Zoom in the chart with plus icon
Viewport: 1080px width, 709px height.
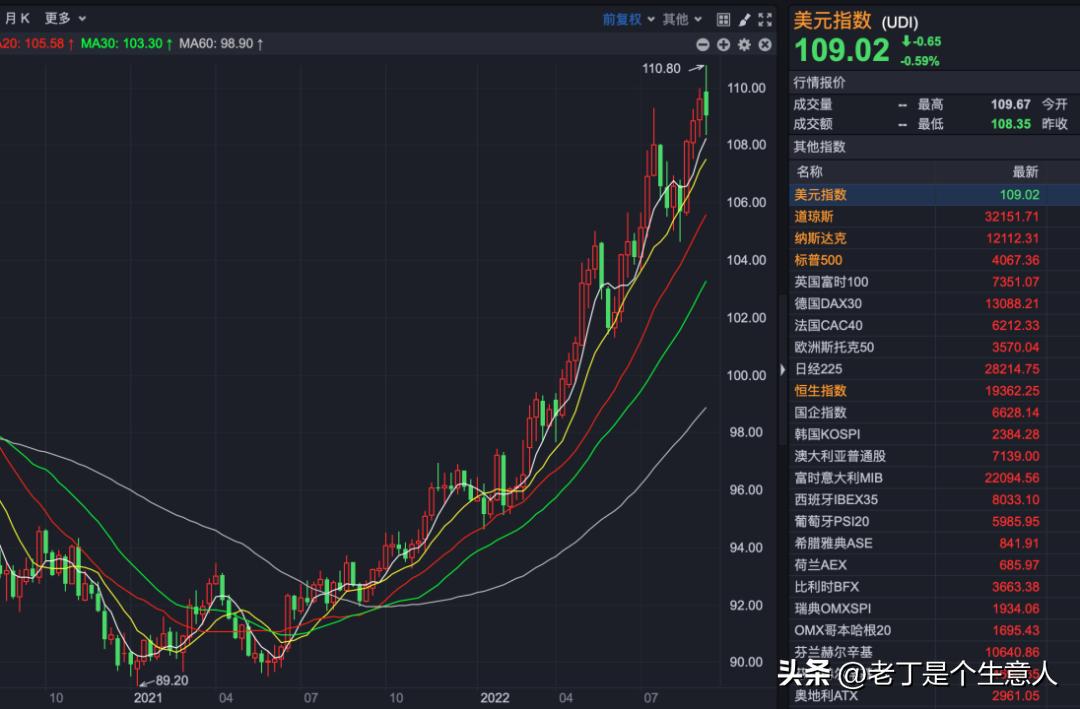[723, 45]
